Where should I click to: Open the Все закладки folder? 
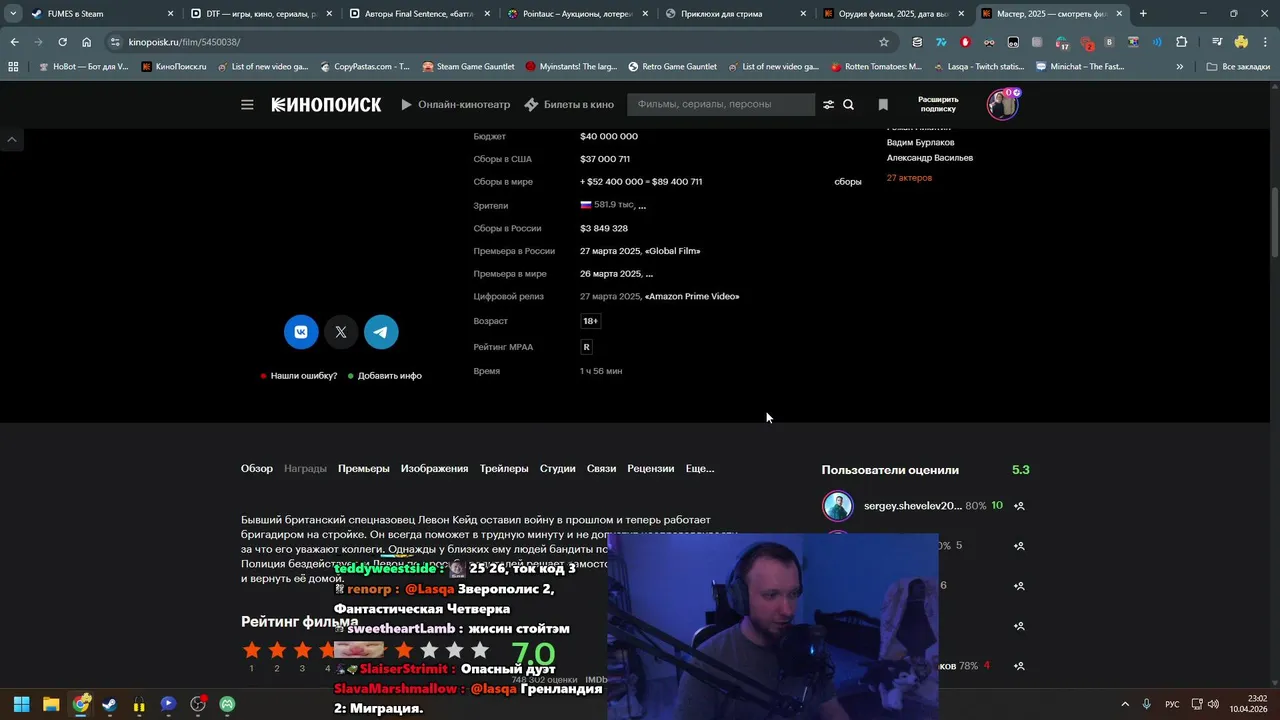point(1238,67)
